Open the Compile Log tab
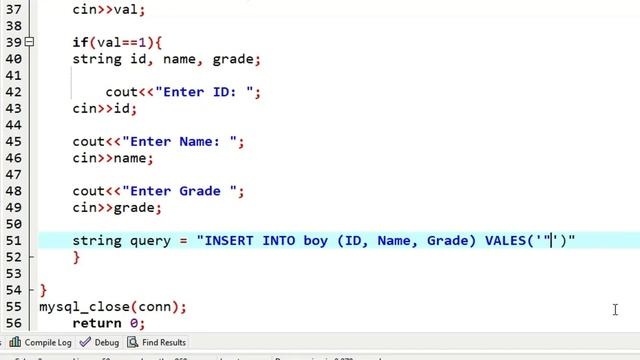This screenshot has height=360, width=640. 40,342
